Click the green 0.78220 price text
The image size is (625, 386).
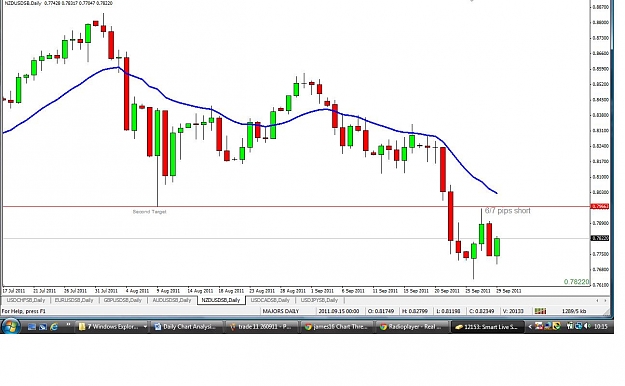tap(576, 282)
